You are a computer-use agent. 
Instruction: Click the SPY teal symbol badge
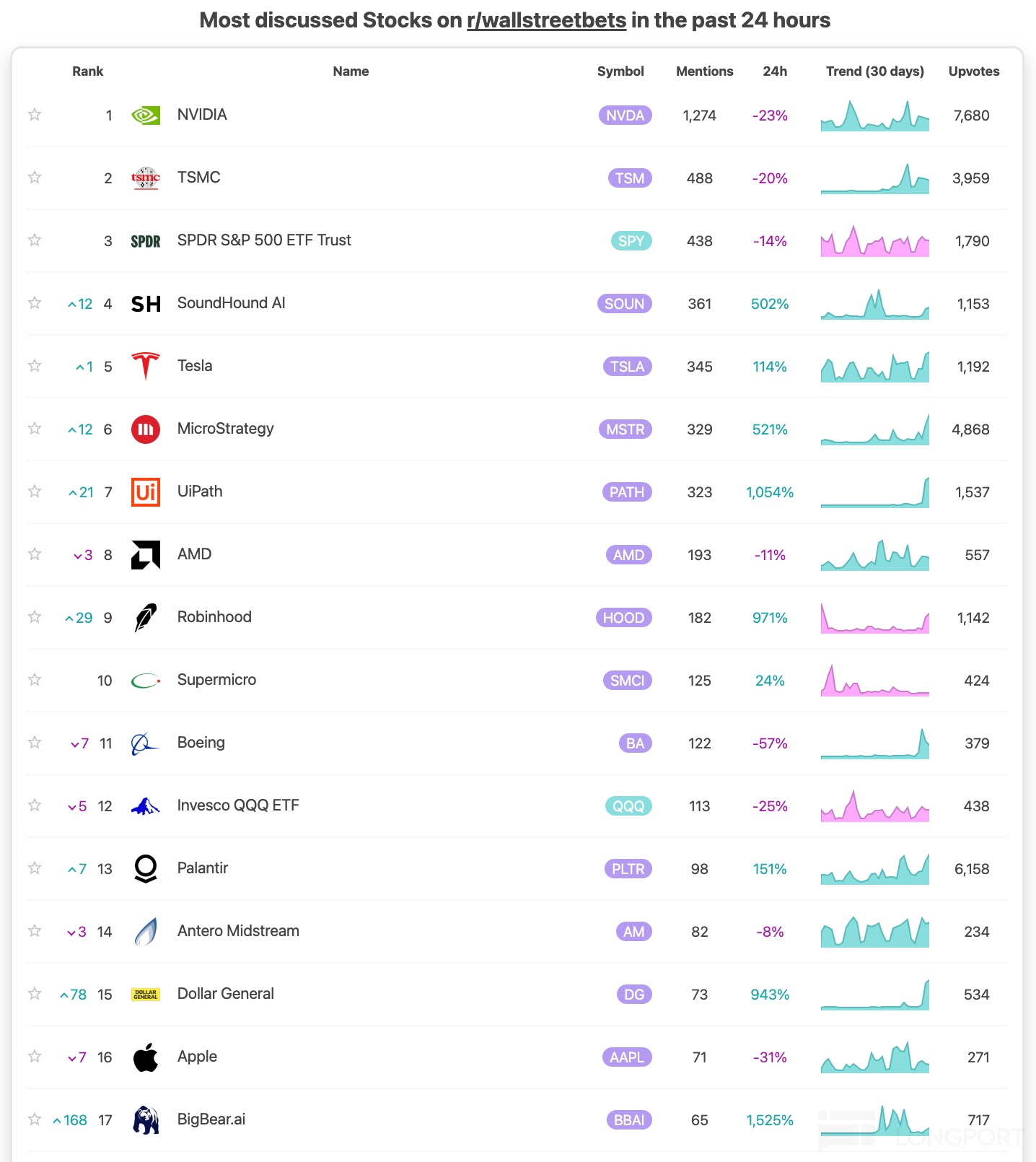coord(631,241)
